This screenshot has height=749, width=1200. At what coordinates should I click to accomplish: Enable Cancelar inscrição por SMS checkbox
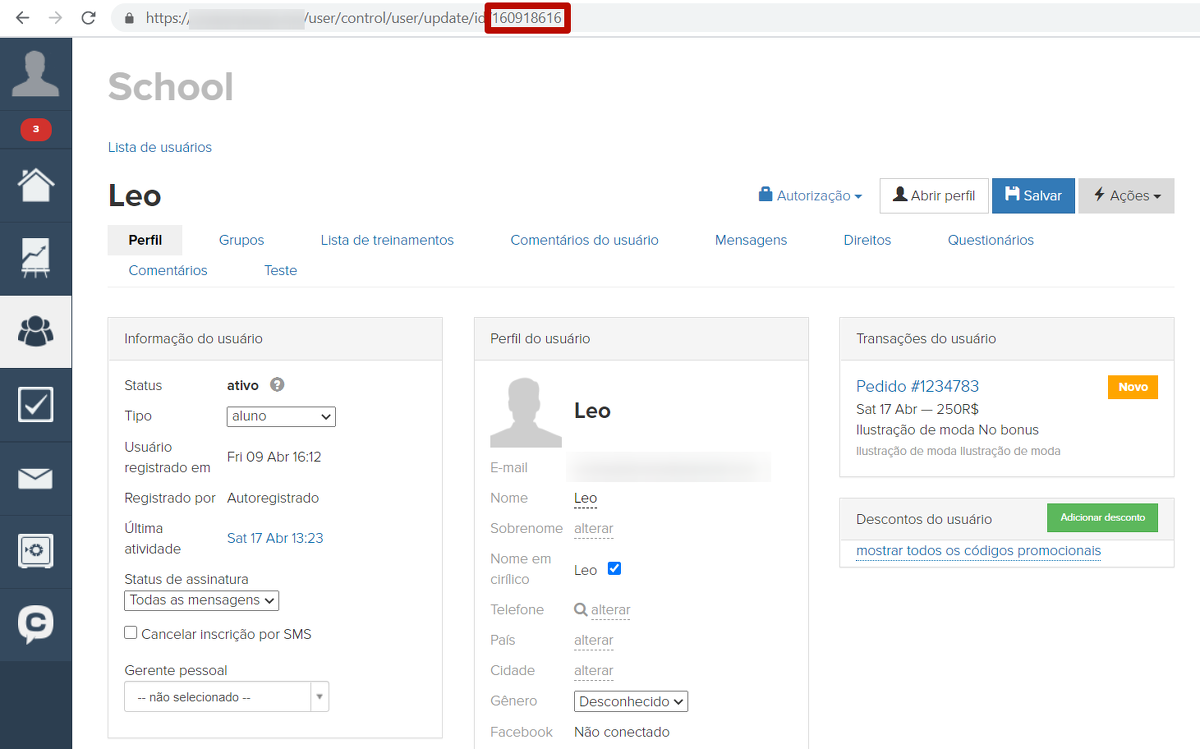131,633
